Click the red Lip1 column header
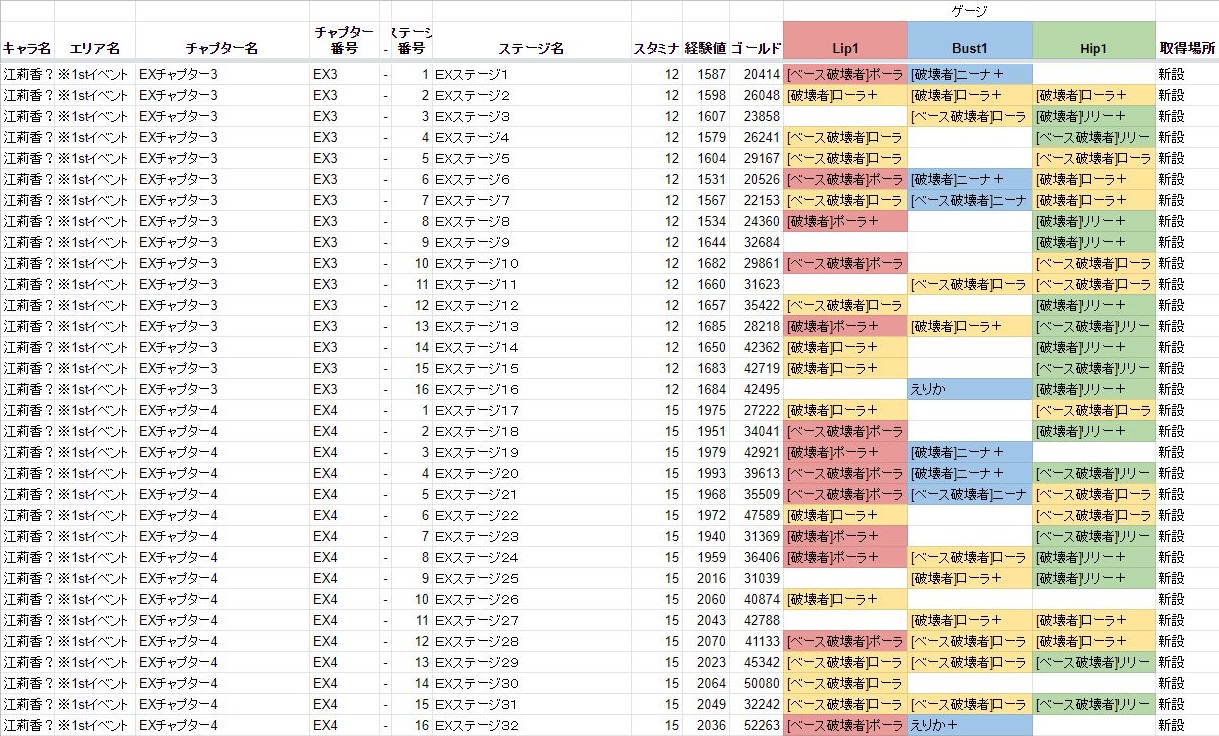 coord(845,47)
